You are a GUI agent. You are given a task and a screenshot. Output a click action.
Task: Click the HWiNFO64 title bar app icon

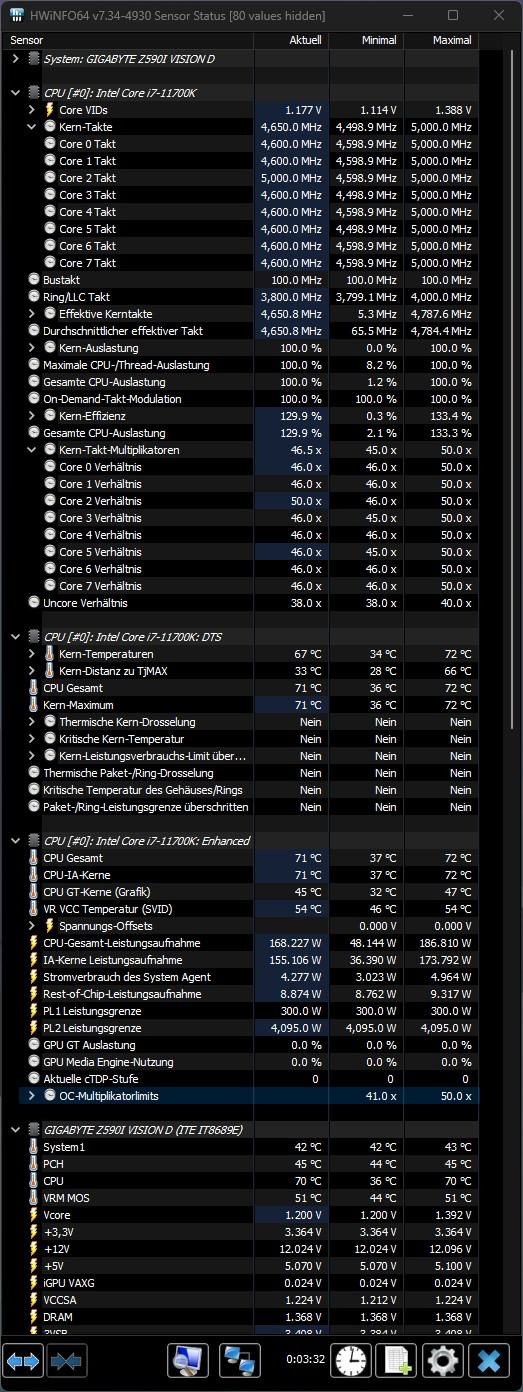17,15
